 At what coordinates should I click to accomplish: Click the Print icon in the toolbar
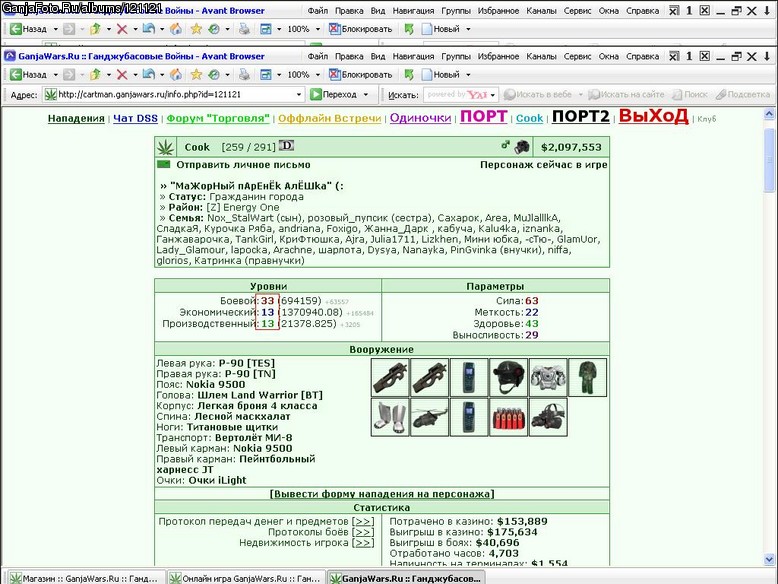click(x=244, y=74)
